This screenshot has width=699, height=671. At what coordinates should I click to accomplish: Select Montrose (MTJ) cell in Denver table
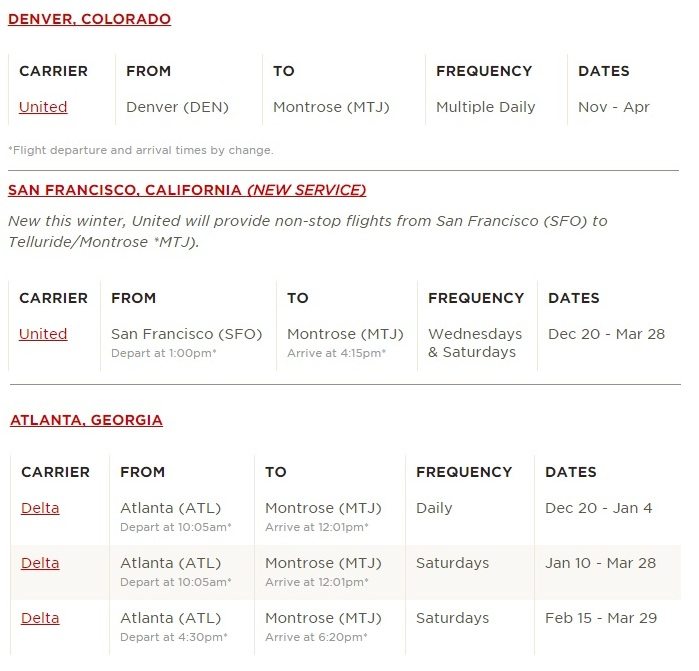331,107
